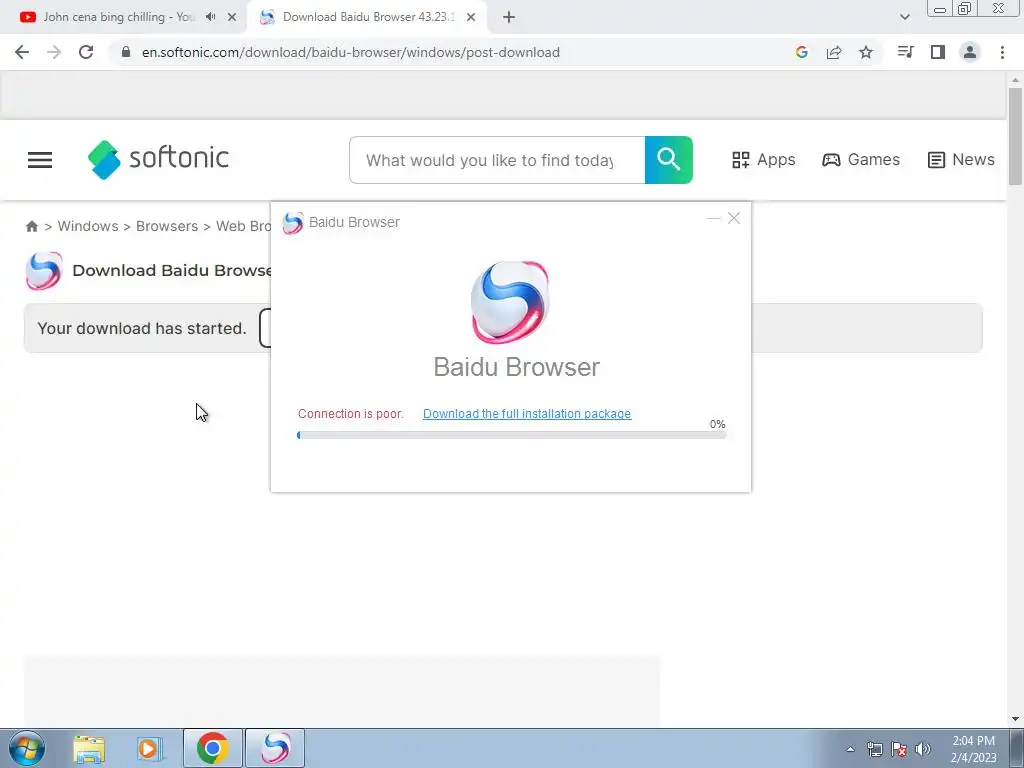
Task: Open the Google icon in address bar
Action: pyautogui.click(x=802, y=52)
